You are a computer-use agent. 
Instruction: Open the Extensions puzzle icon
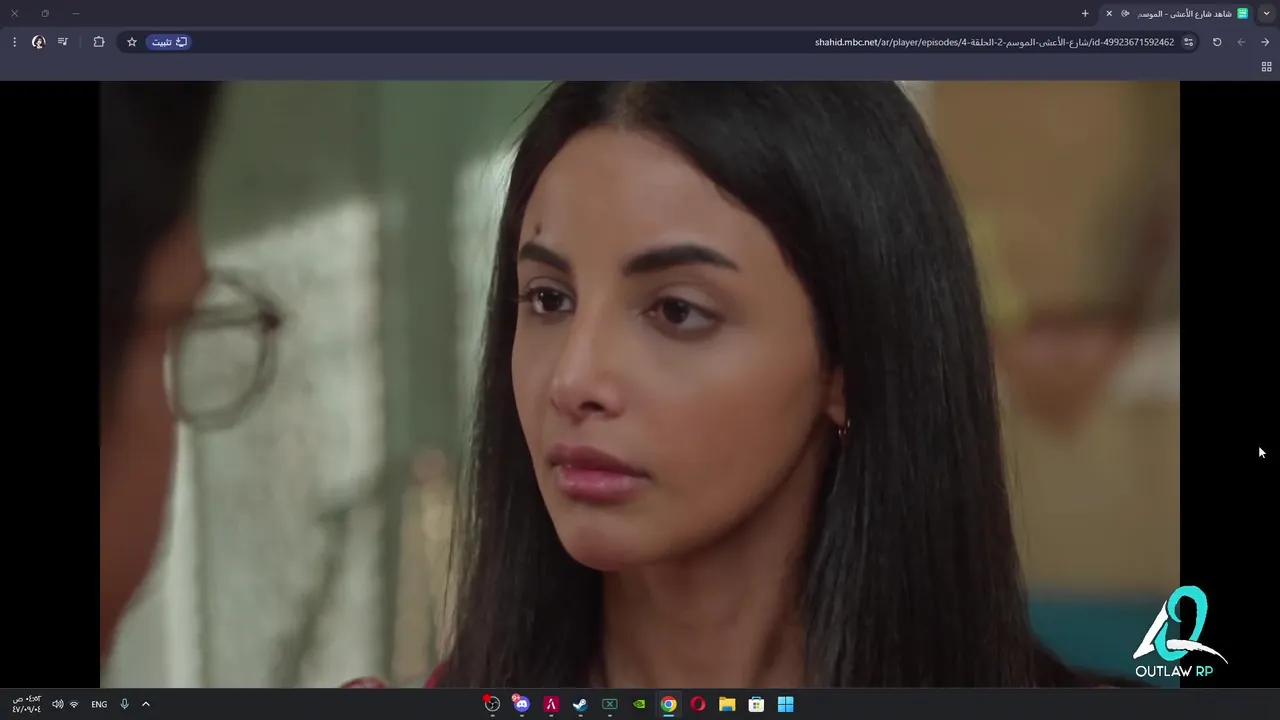tap(98, 42)
